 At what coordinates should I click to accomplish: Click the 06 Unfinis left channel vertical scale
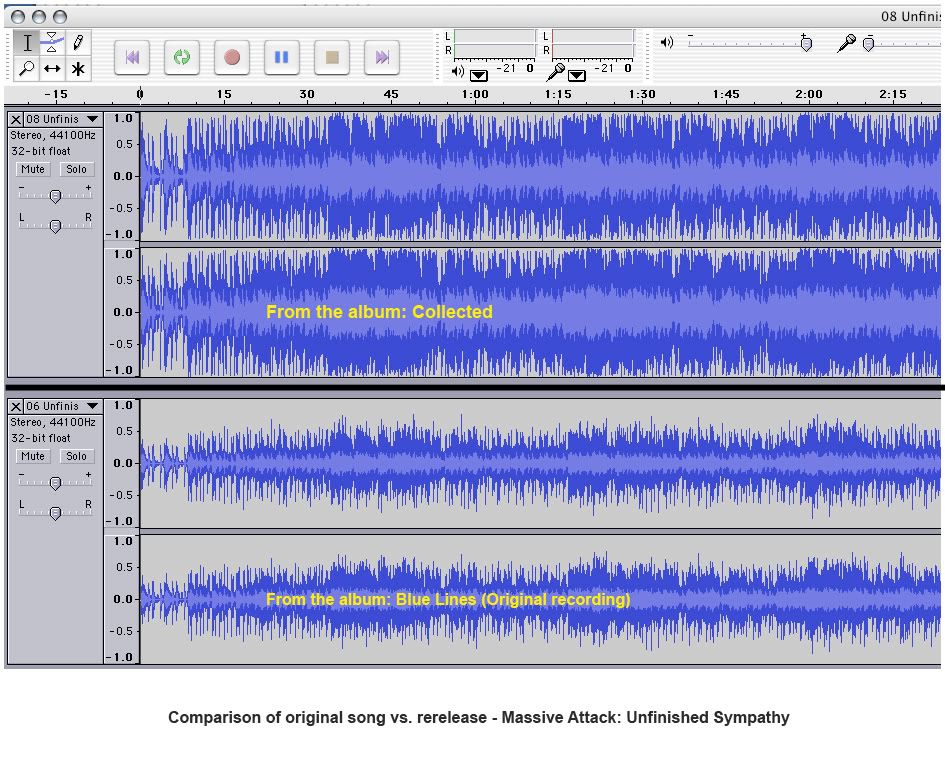[122, 463]
